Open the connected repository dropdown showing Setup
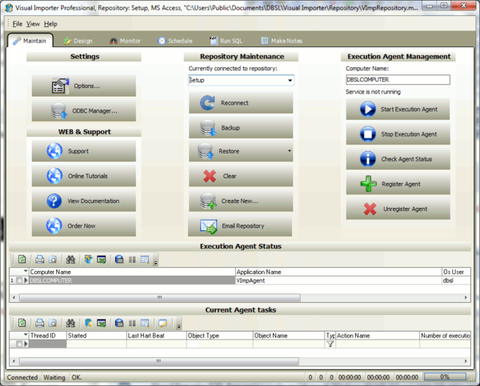Screen dimensions: 480x386 tap(241, 80)
